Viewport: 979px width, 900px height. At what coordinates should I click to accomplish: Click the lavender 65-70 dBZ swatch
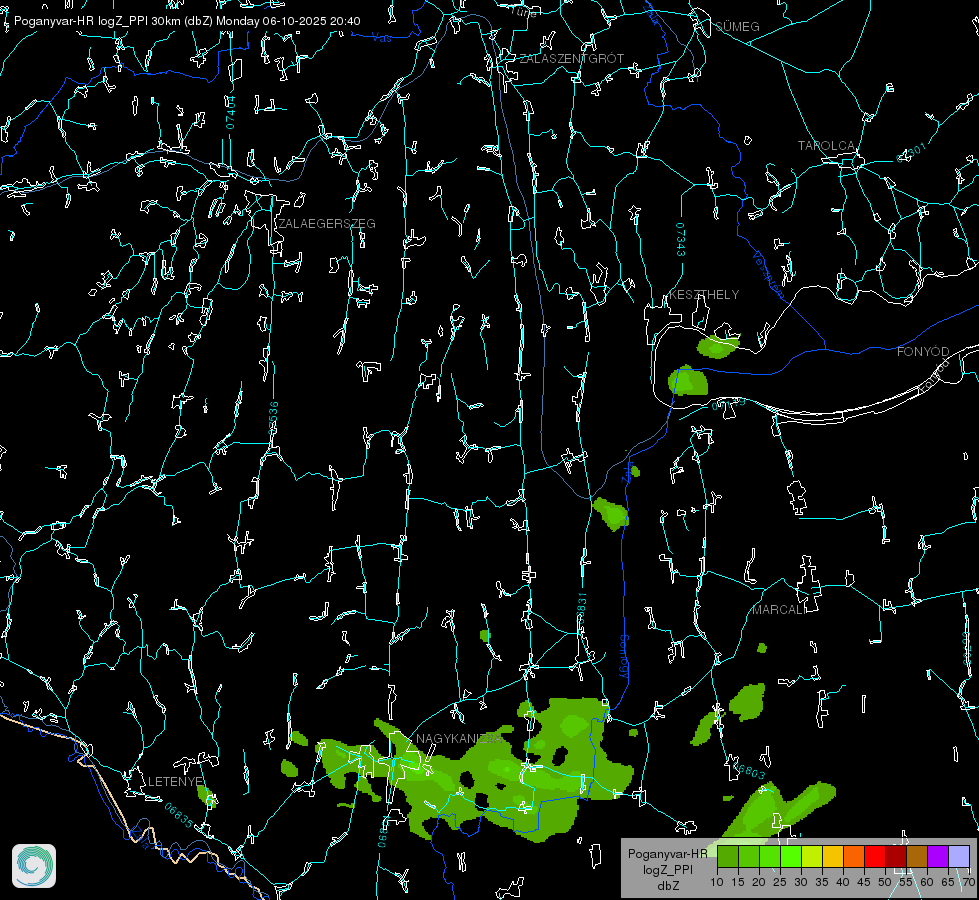[x=959, y=856]
